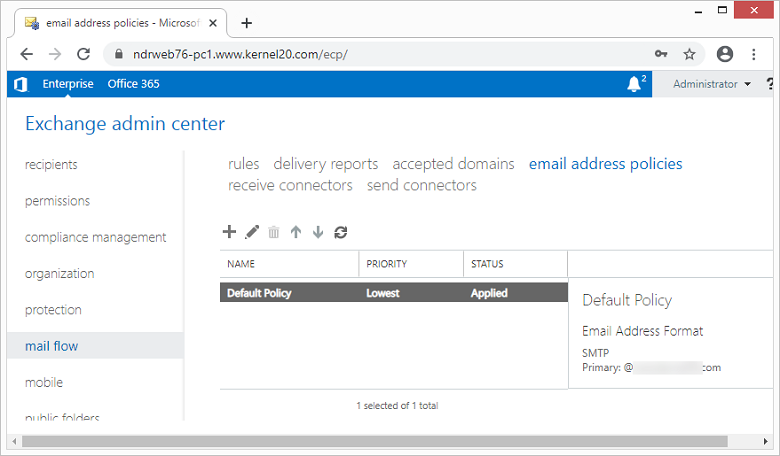Screen dimensions: 780x456
Task: Open the delivery reports tab
Action: click(x=326, y=164)
